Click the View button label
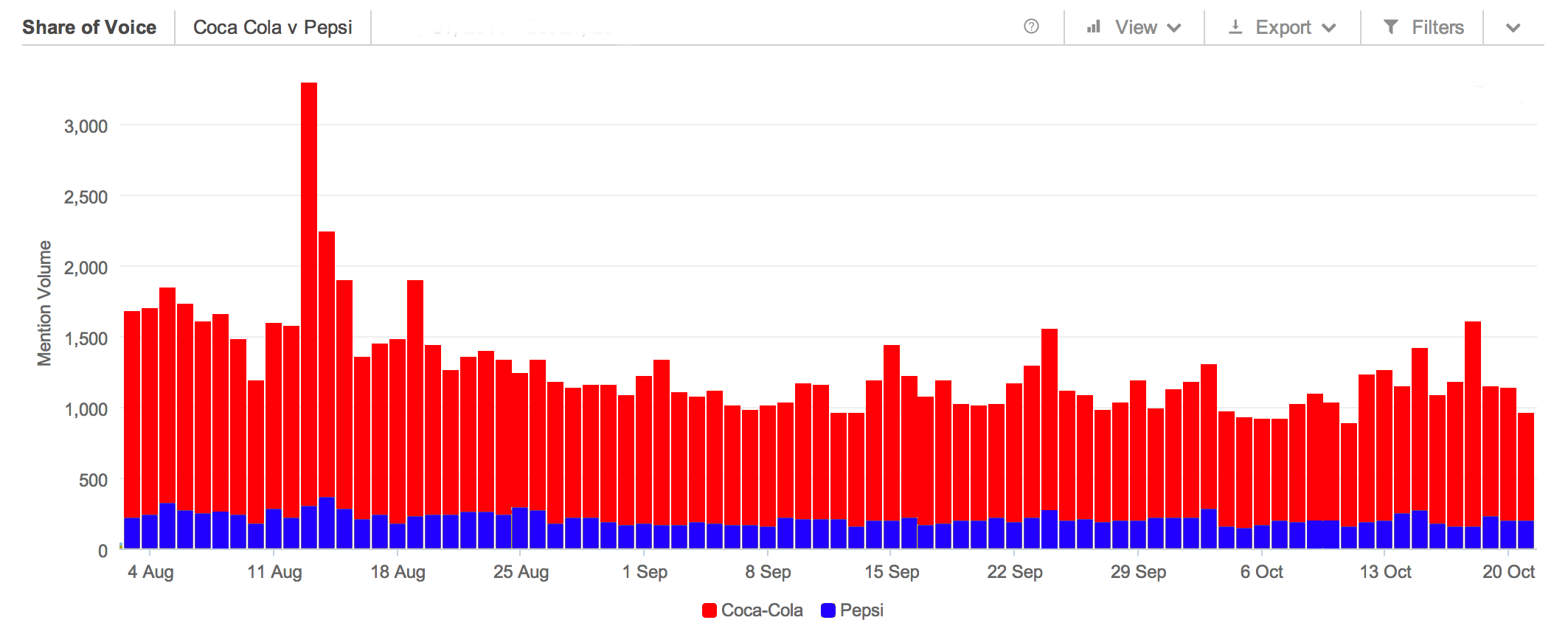This screenshot has width=1568, height=634. click(1136, 27)
